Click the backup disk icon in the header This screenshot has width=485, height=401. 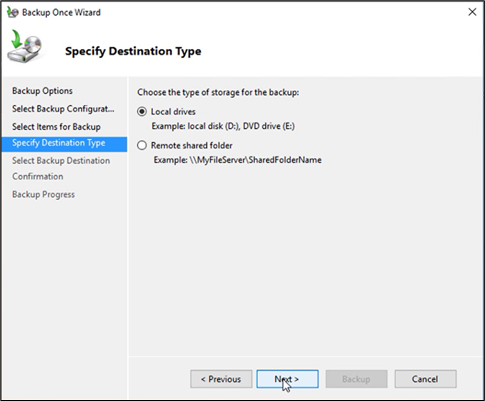click(25, 46)
